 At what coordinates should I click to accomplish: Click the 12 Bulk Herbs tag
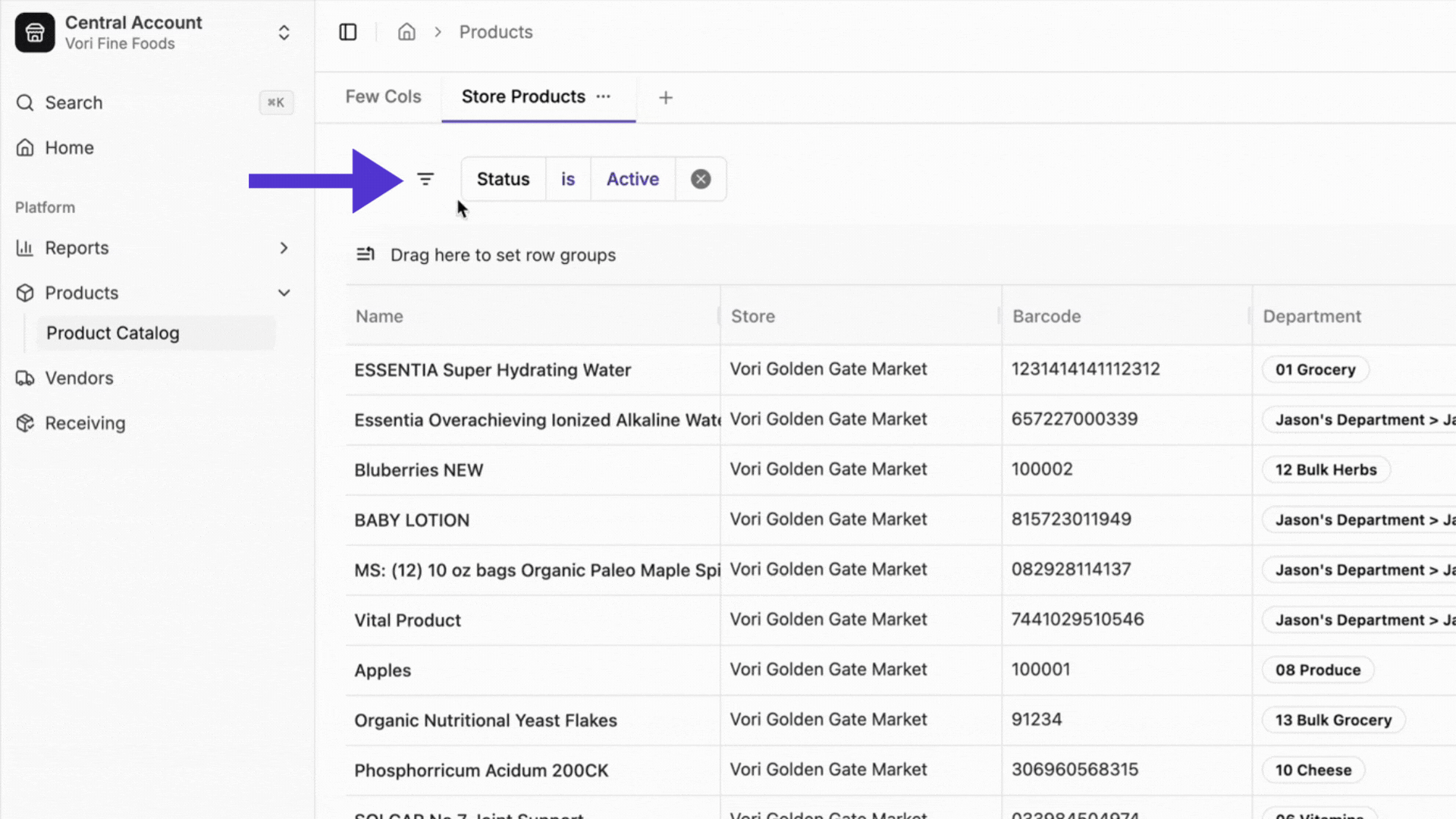(1326, 469)
